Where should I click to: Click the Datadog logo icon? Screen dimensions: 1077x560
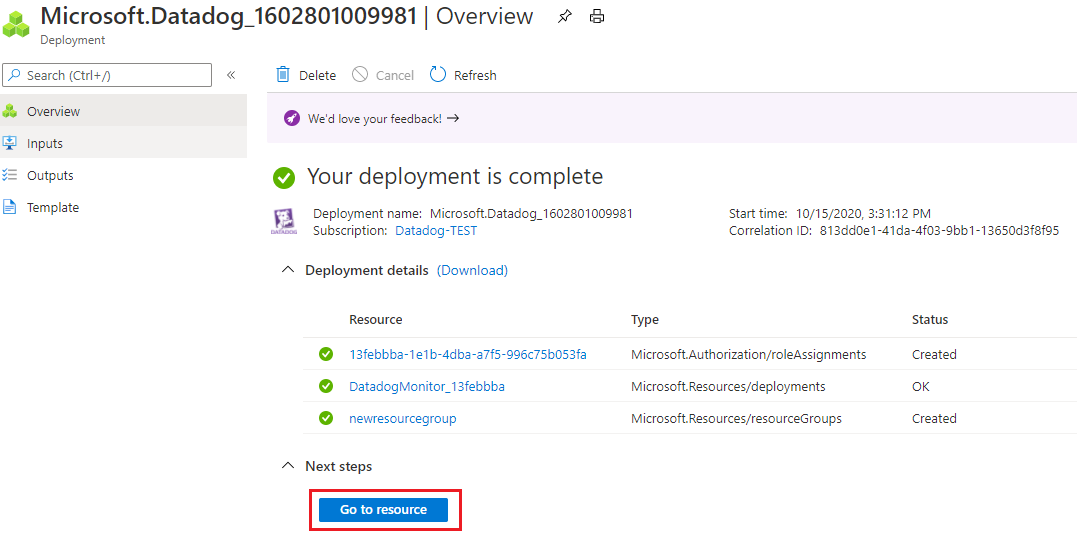tap(284, 221)
